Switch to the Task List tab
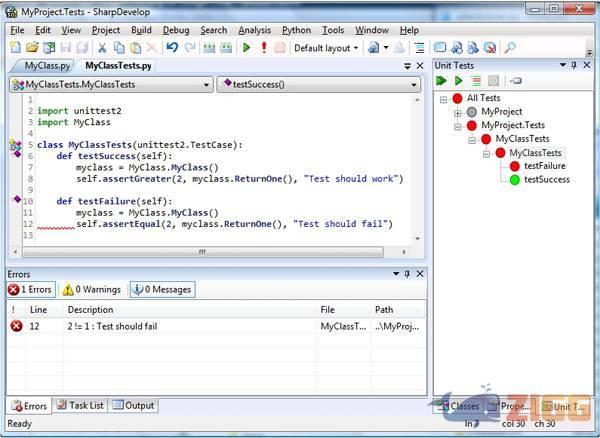Viewport: 600px width, 438px height. (80, 405)
